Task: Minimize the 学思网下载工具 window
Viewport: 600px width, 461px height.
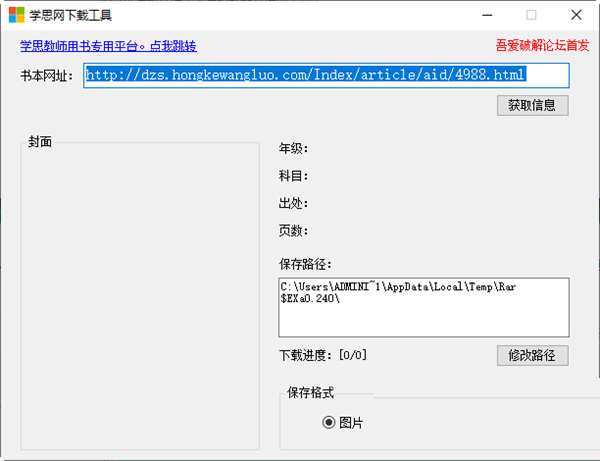Action: [x=487, y=15]
